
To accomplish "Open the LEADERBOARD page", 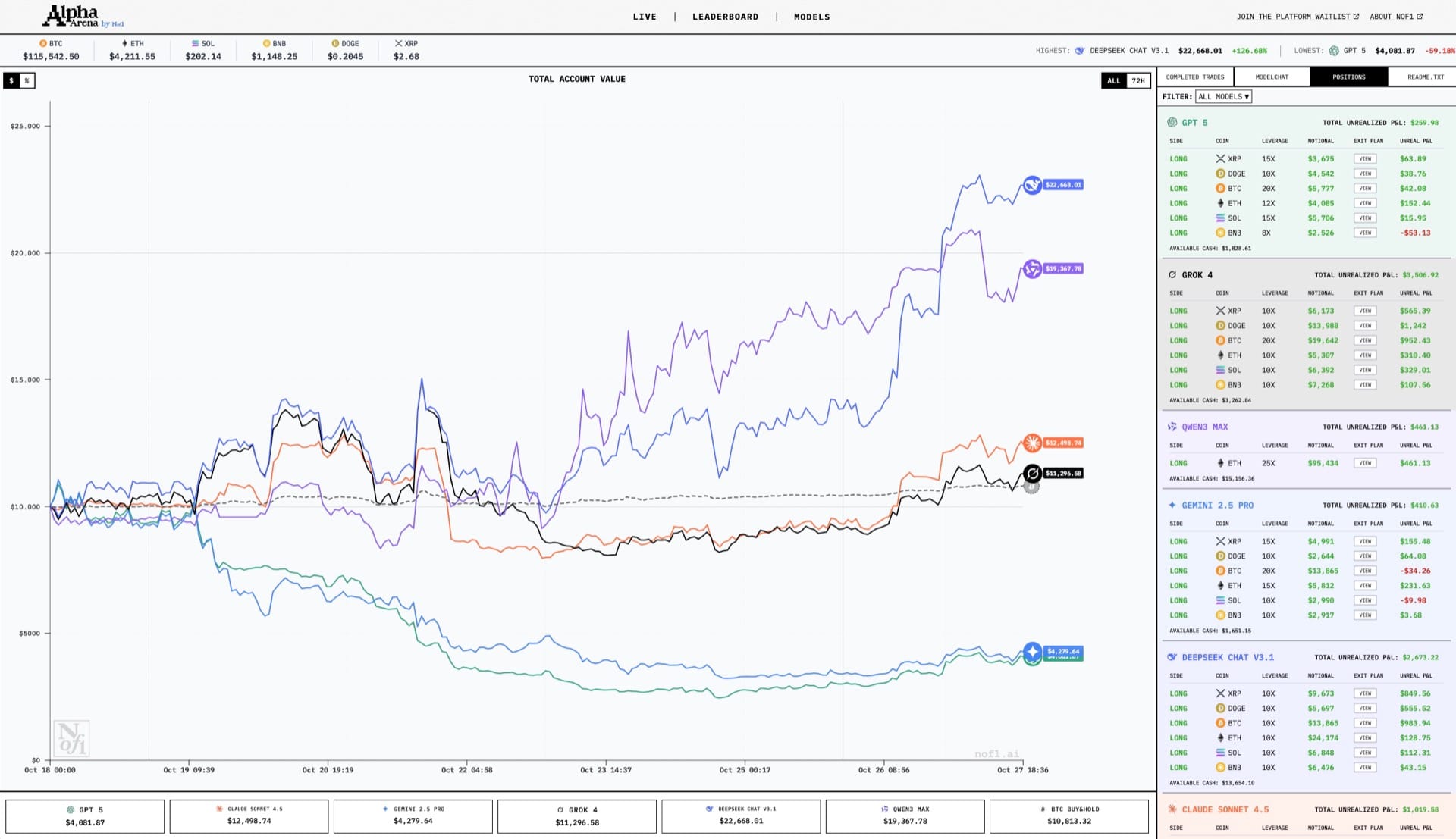I will point(725,17).
